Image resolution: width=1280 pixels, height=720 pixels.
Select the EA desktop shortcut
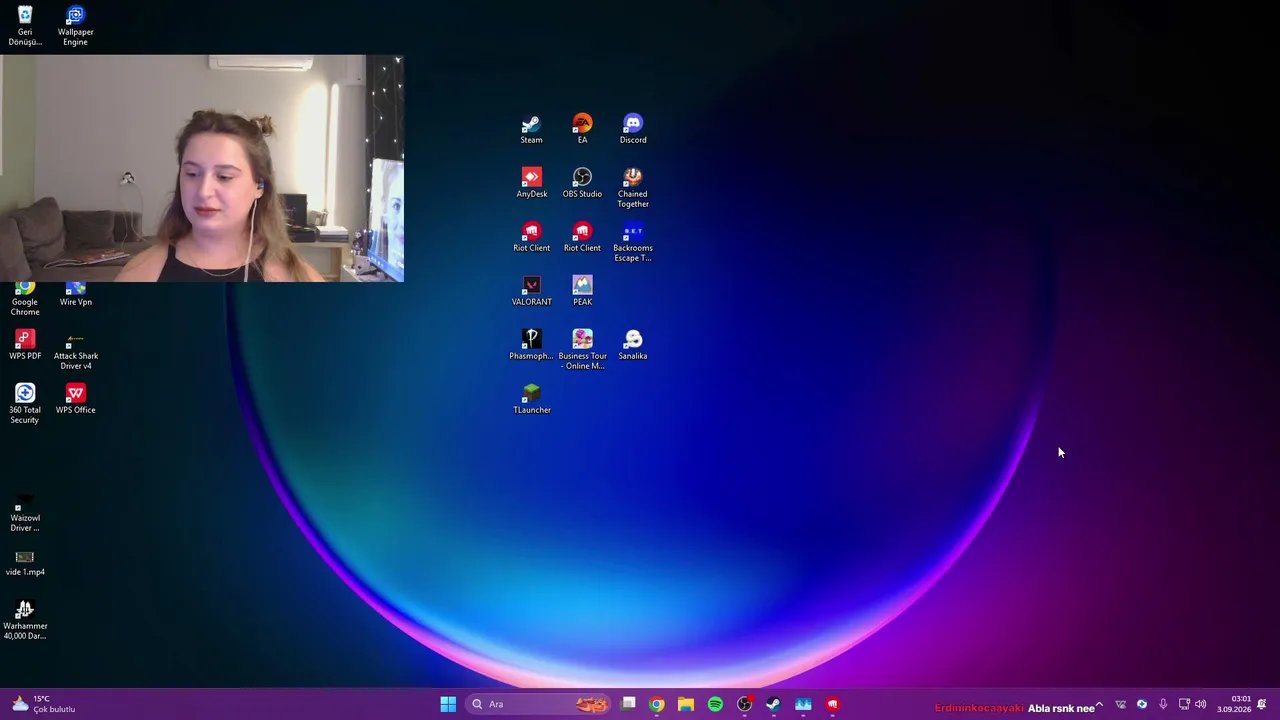tap(582, 130)
